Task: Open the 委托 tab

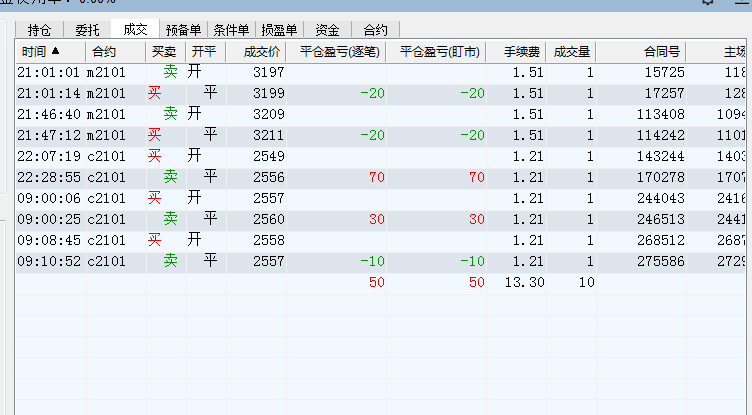Action: pyautogui.click(x=87, y=30)
